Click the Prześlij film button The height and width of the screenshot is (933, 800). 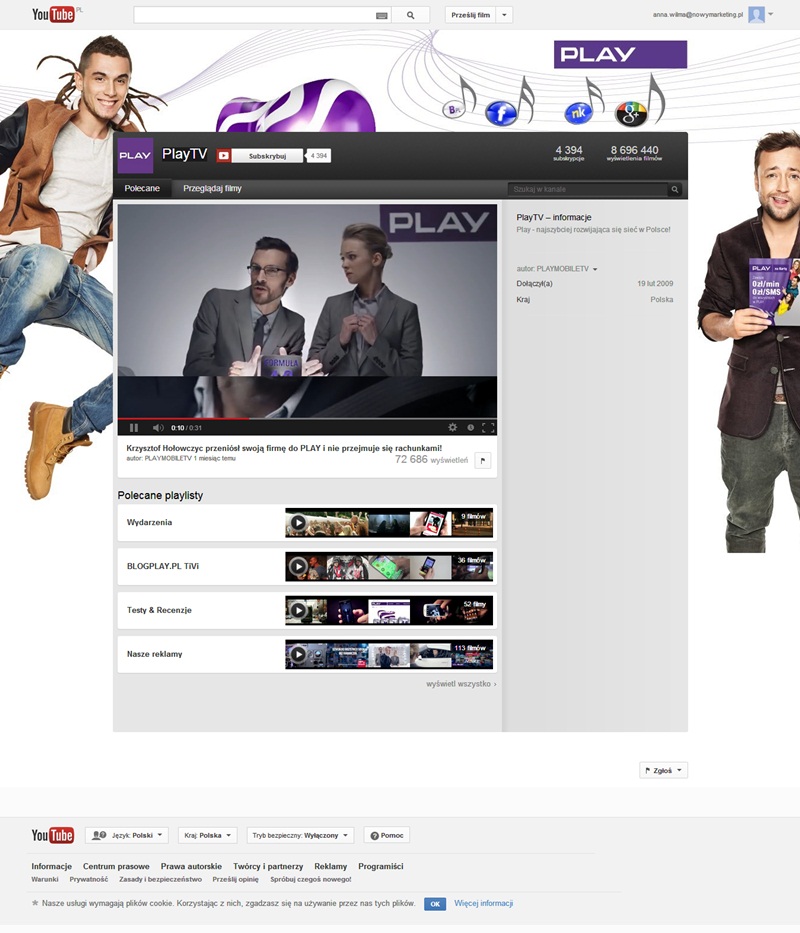coord(471,15)
